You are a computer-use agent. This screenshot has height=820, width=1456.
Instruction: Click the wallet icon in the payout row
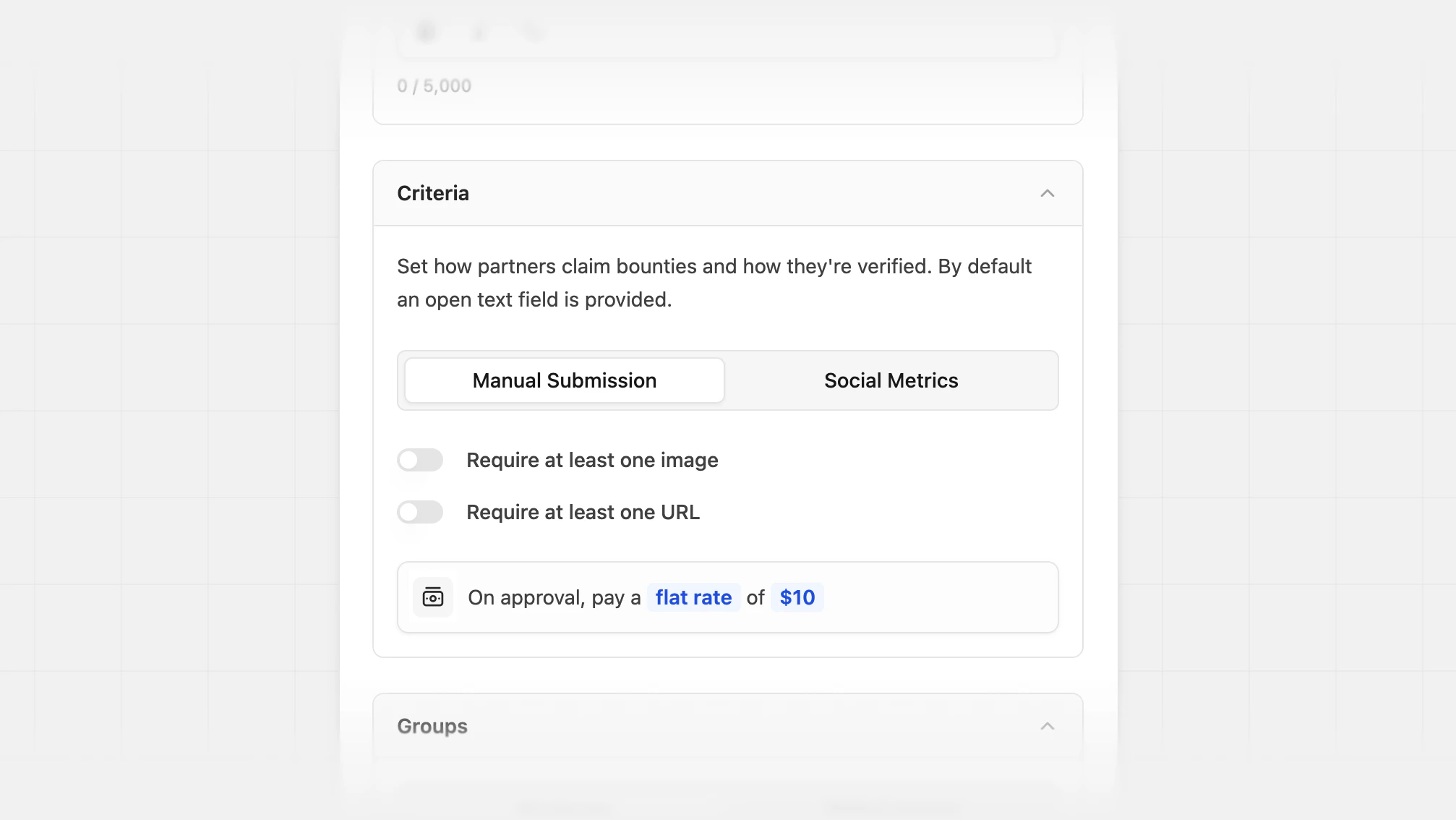(x=432, y=597)
